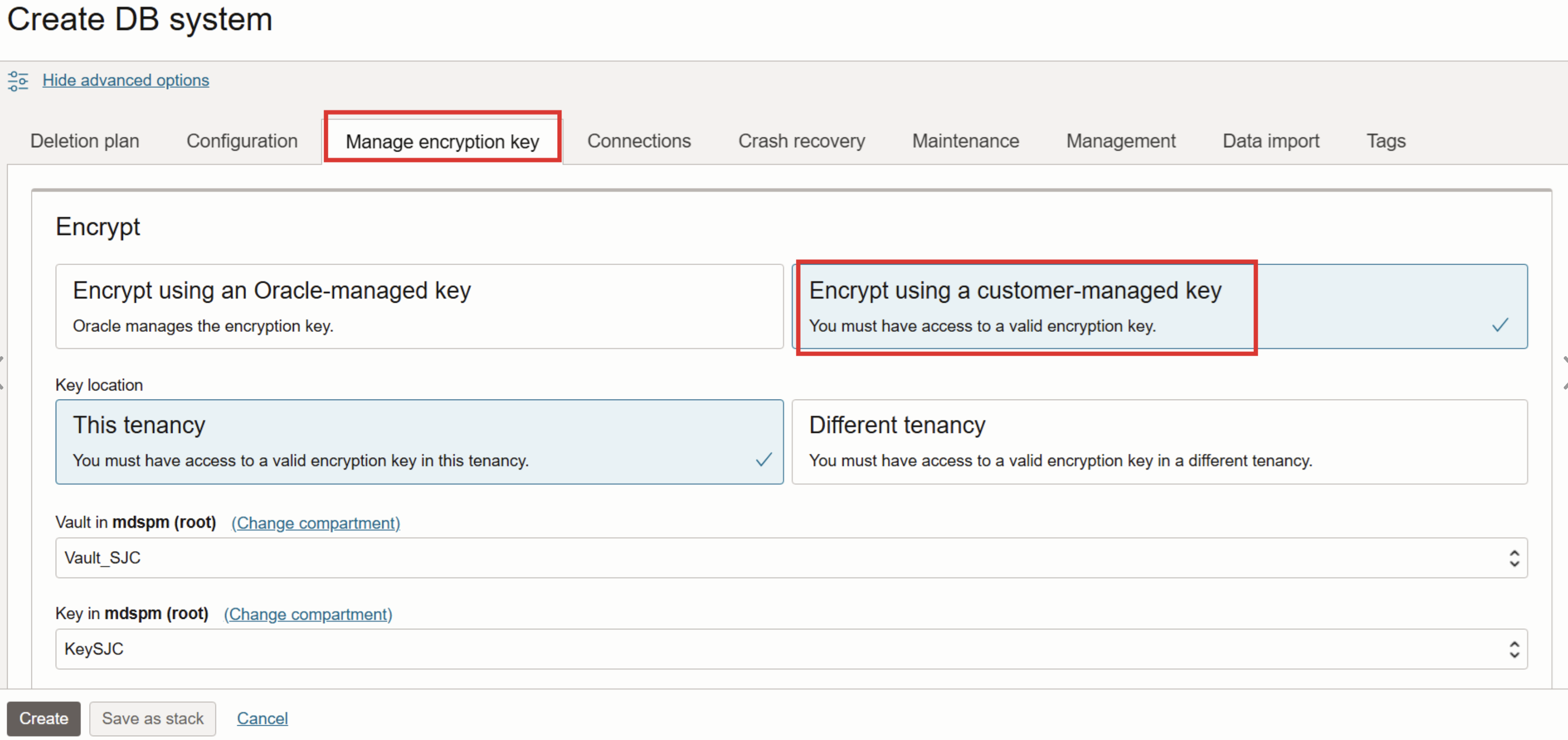Screen dimensions: 1568x740
Task: Switch to the Management tab
Action: (1120, 141)
